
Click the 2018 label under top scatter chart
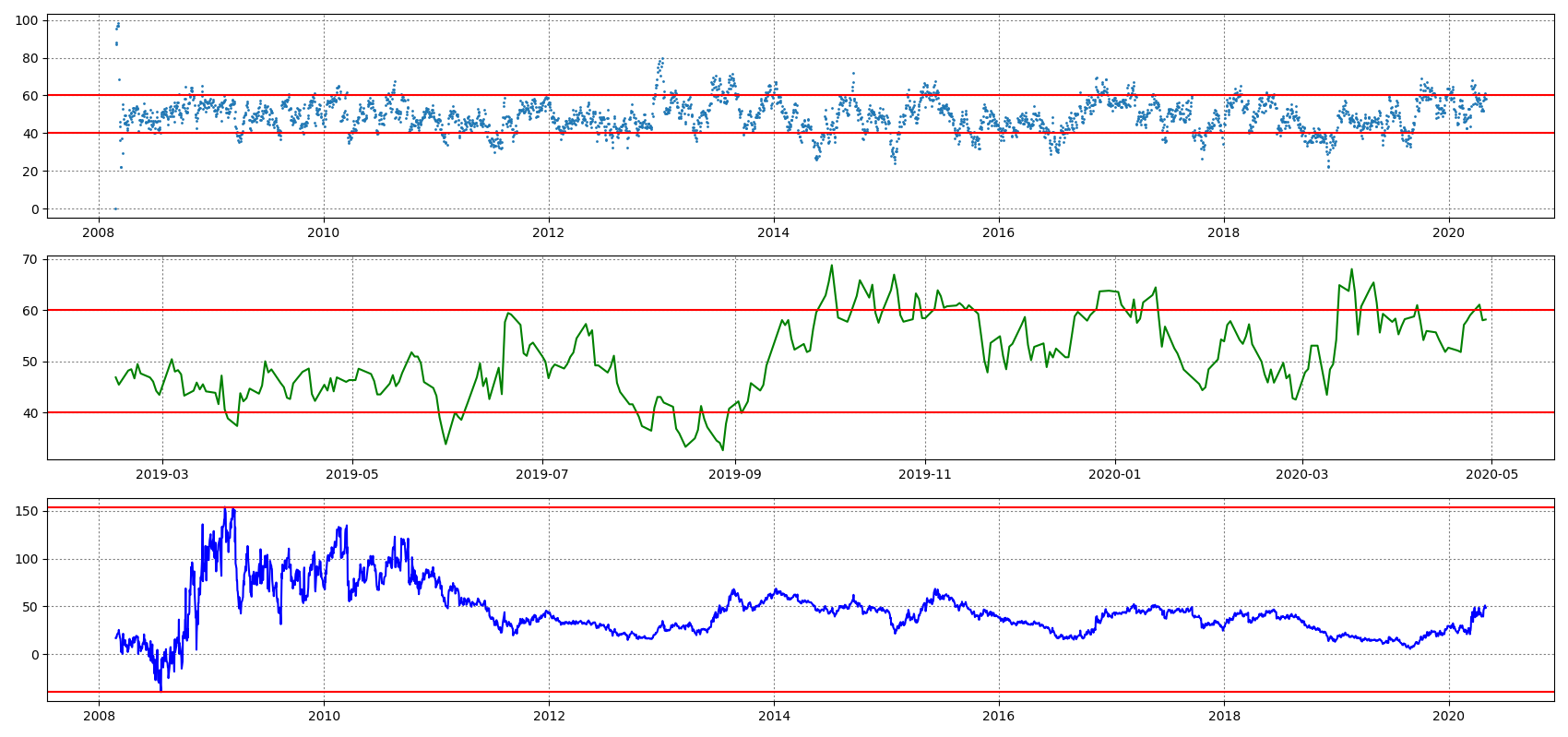pos(1224,232)
